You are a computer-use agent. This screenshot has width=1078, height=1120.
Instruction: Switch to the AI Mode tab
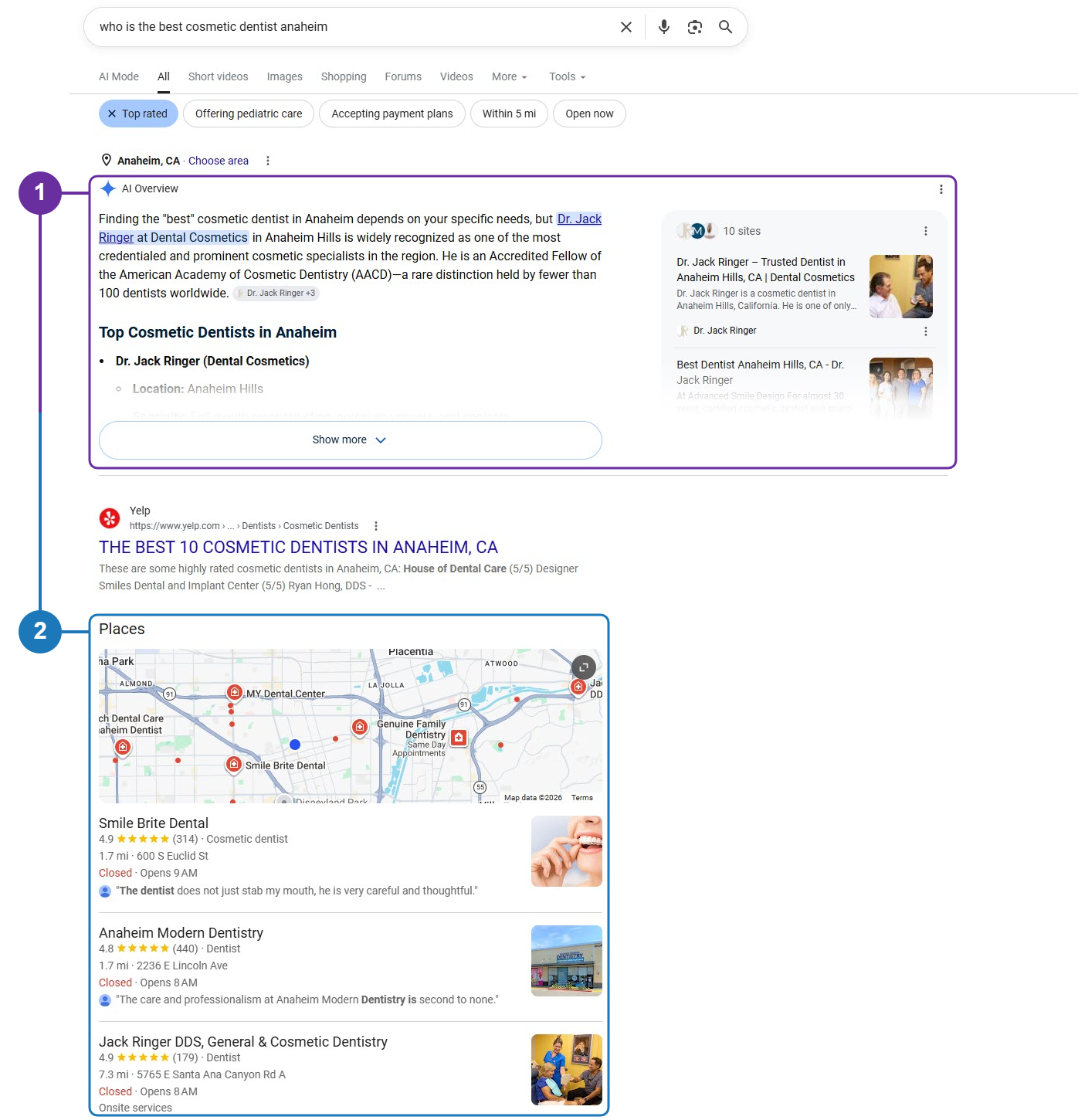pyautogui.click(x=119, y=76)
